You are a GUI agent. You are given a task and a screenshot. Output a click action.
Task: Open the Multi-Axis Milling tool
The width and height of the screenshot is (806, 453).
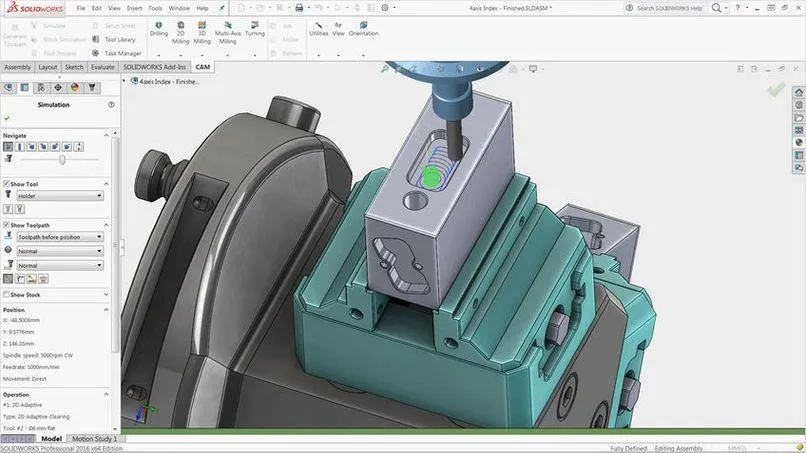[x=228, y=27]
